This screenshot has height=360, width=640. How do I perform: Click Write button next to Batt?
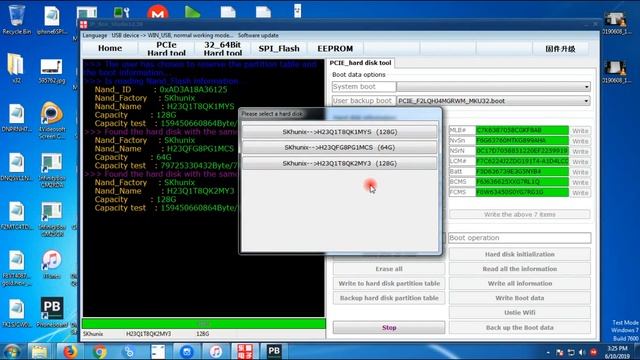[x=580, y=172]
